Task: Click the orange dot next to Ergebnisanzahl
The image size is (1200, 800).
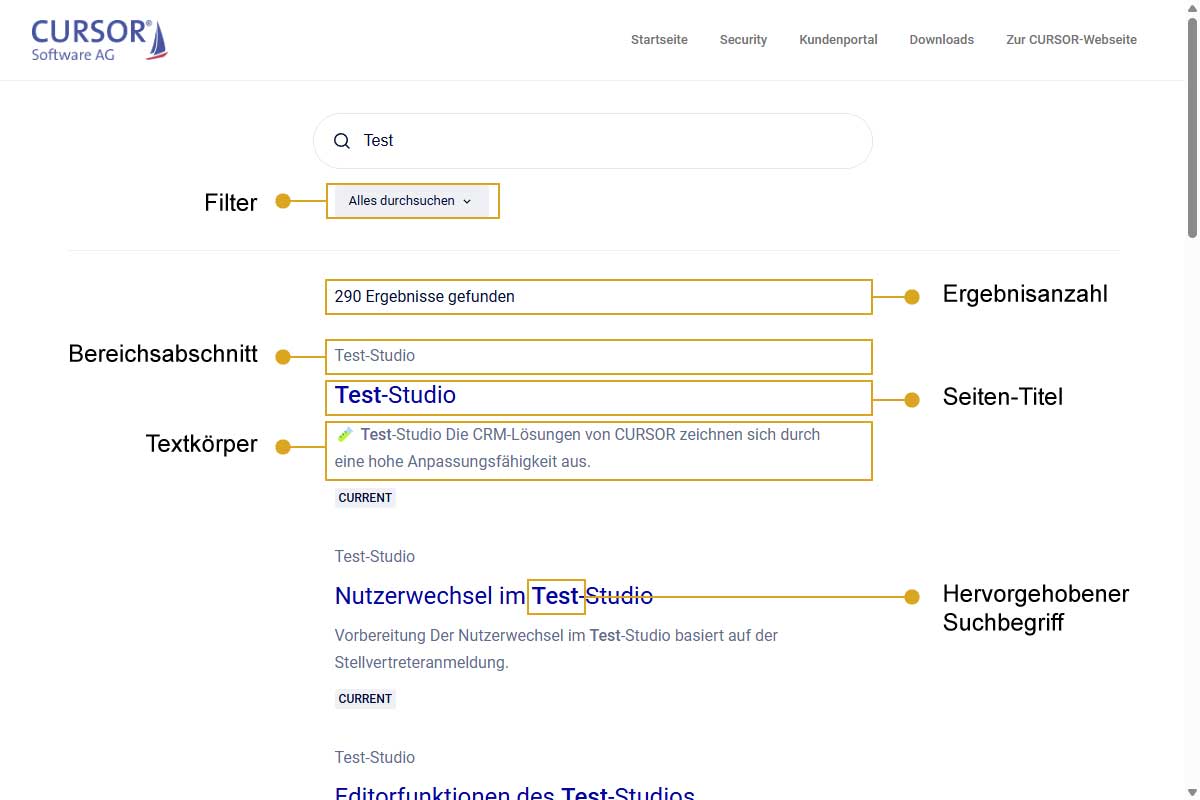Action: click(x=912, y=296)
